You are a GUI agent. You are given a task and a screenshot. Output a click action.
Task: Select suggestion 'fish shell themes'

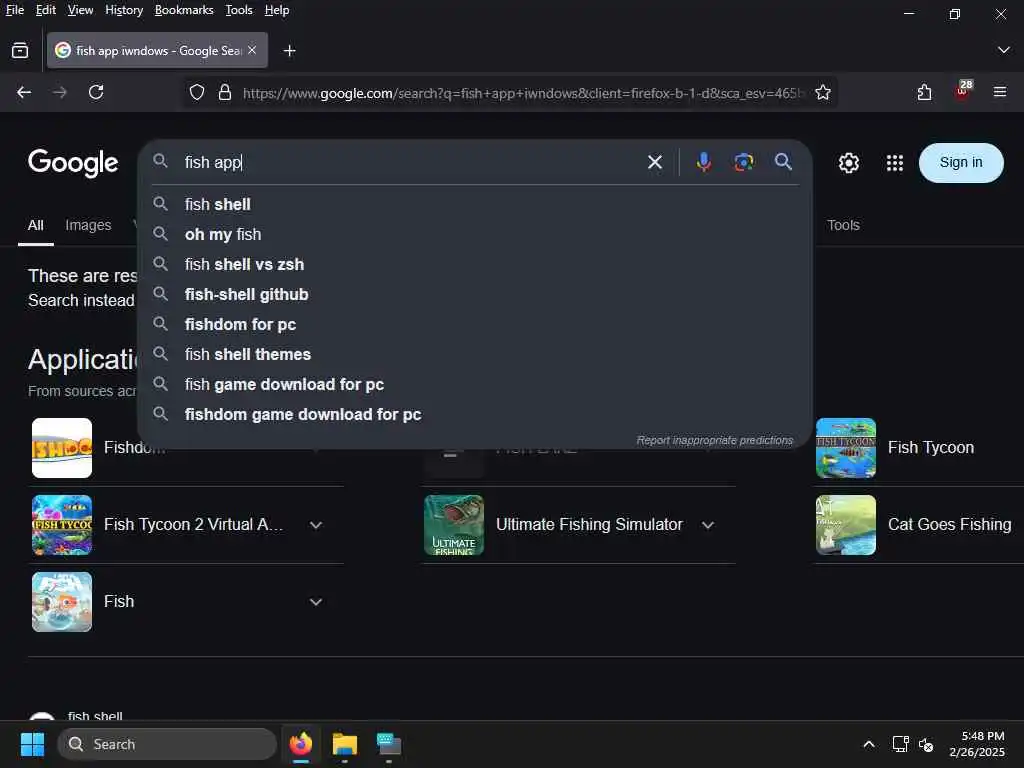[475, 355]
